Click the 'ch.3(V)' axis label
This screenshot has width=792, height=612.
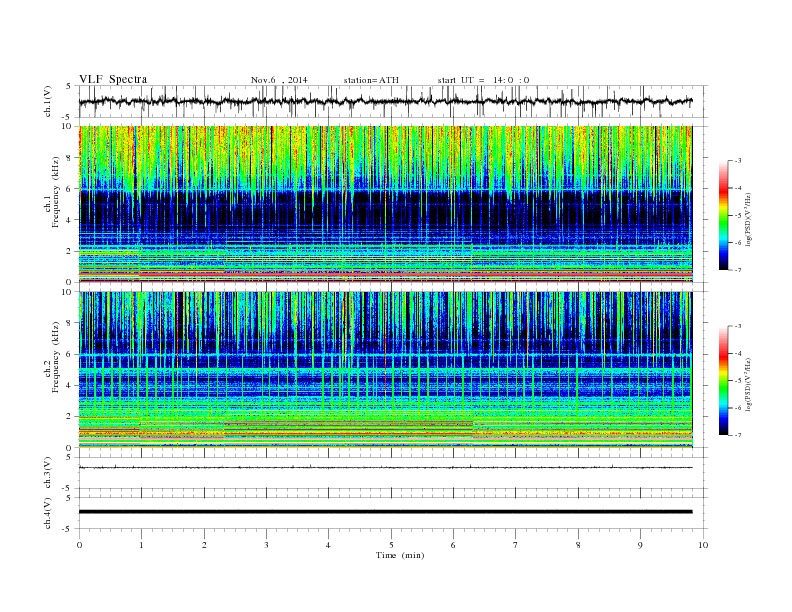click(x=48, y=473)
